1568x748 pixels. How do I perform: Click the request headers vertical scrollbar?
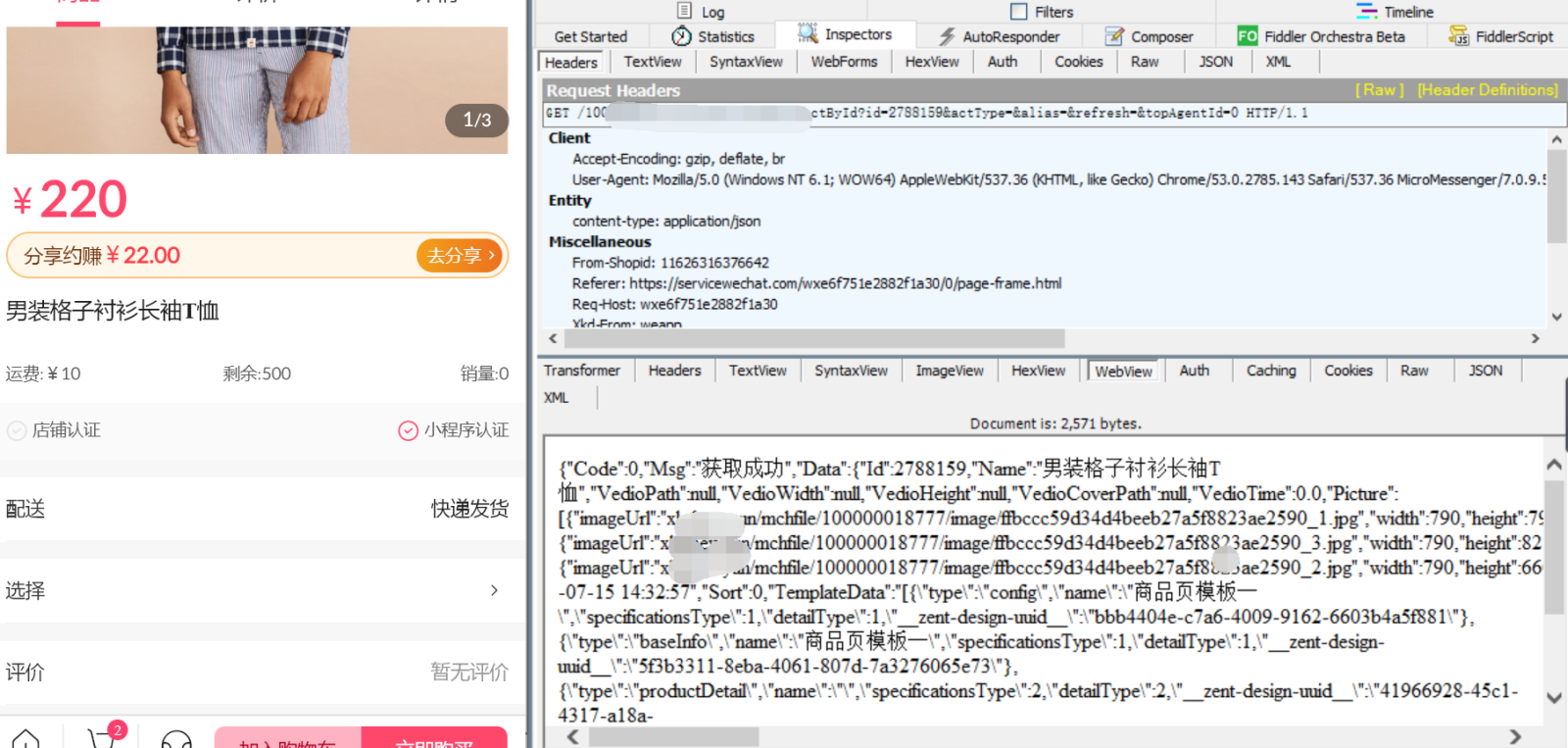tap(1556, 194)
